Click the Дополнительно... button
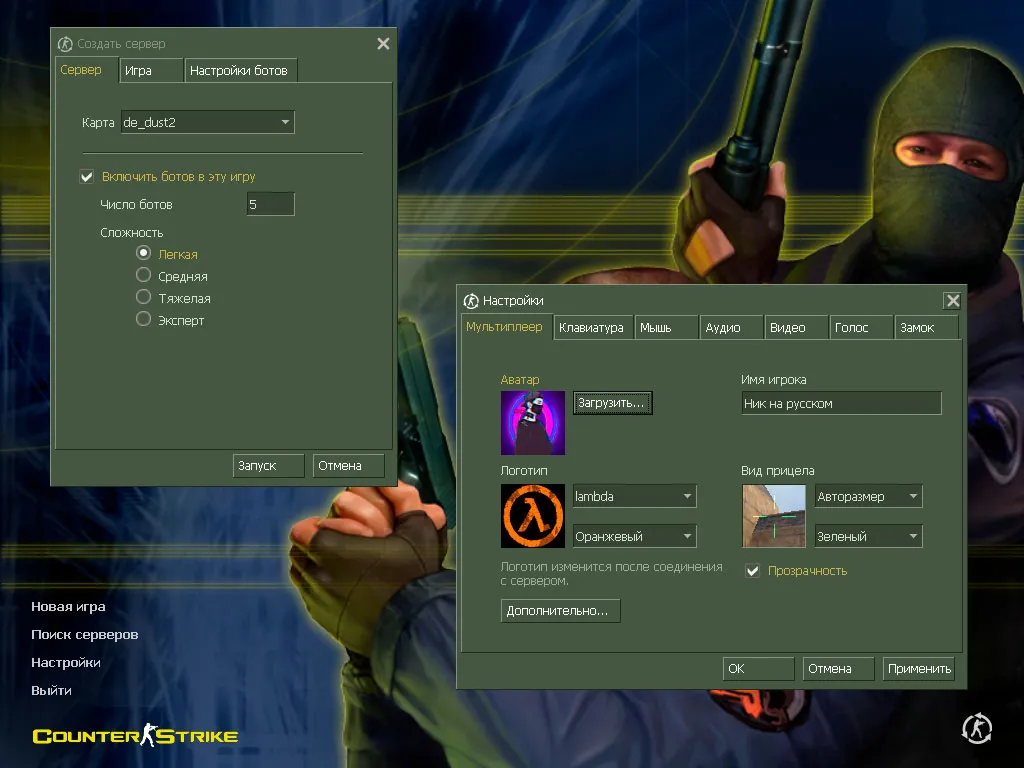Image resolution: width=1024 pixels, height=768 pixels. point(560,611)
